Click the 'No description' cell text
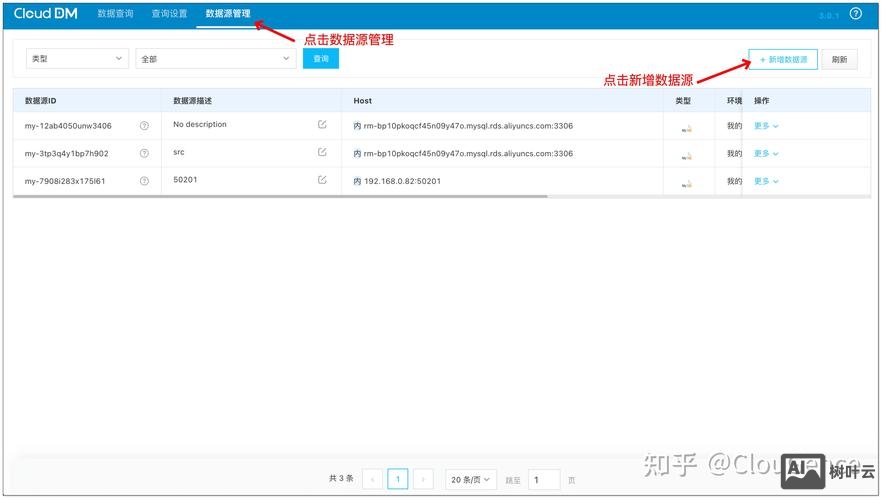Viewport: 883px width, 500px height. pos(200,124)
